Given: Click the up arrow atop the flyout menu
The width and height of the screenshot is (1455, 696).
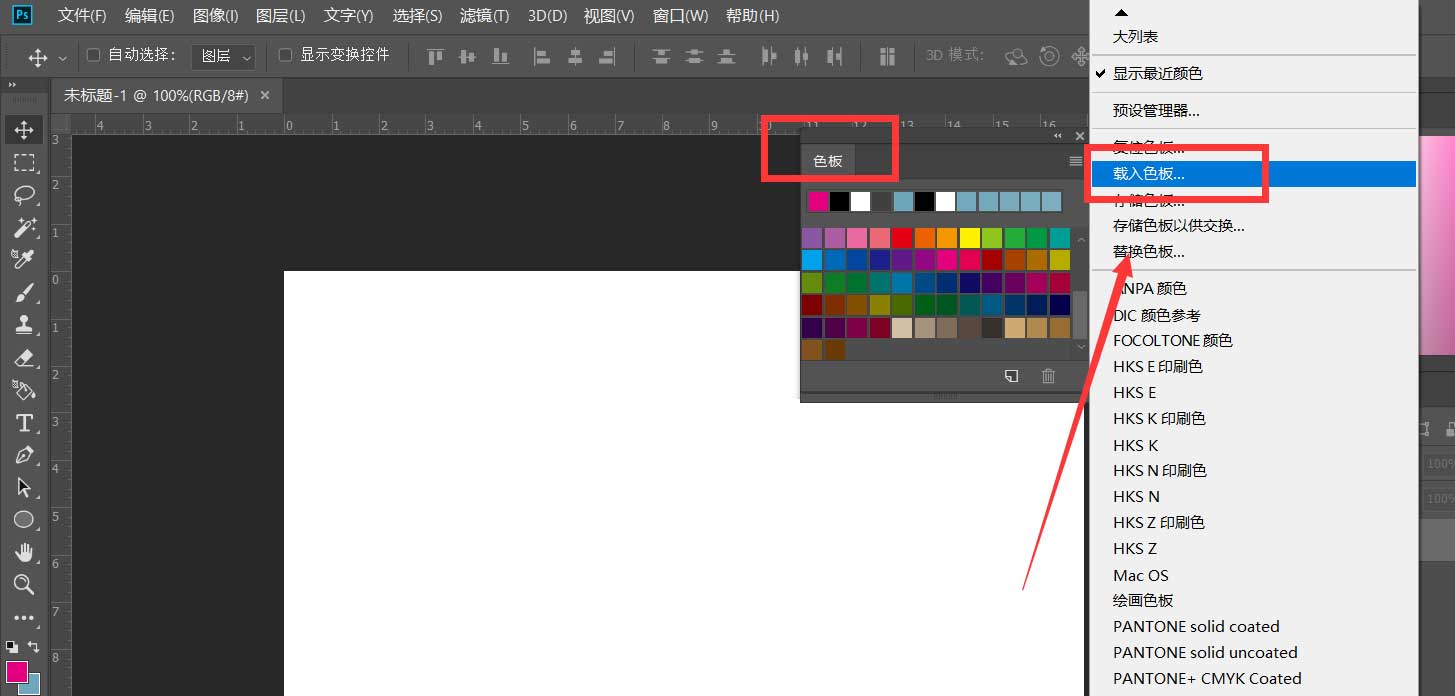Looking at the screenshot, I should [x=1121, y=13].
